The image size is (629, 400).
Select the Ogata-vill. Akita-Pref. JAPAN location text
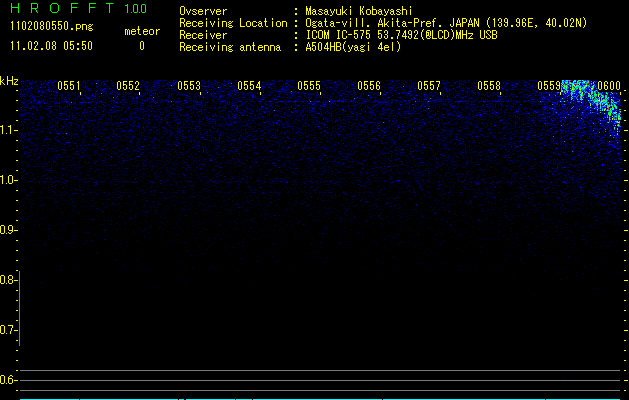[x=446, y=23]
